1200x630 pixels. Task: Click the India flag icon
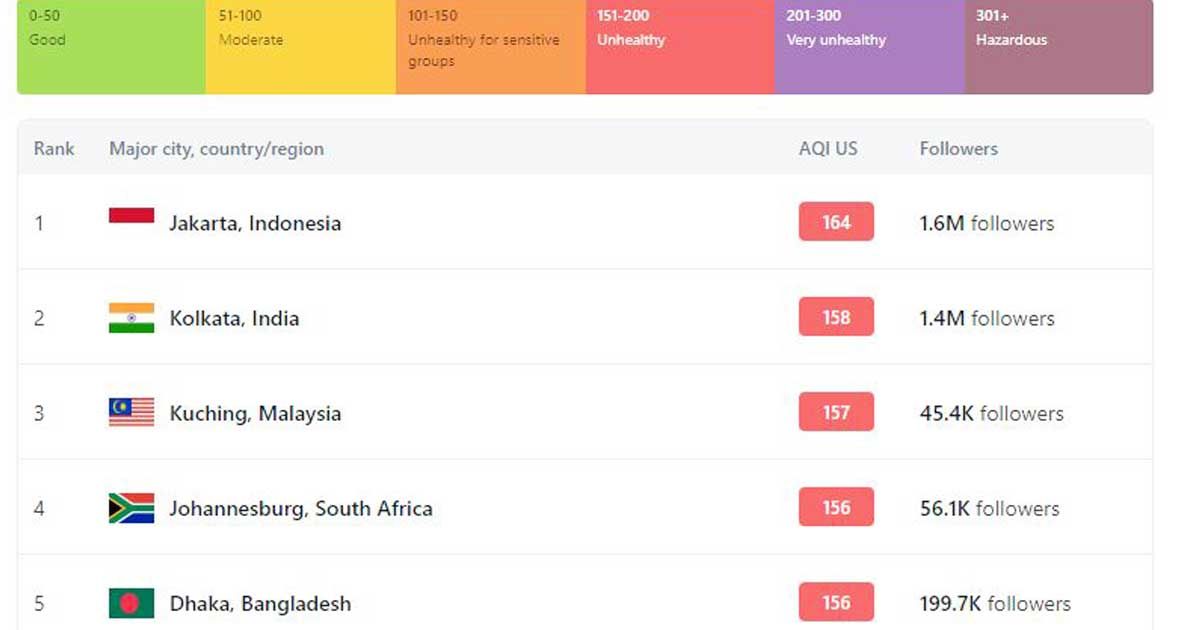[x=131, y=317]
